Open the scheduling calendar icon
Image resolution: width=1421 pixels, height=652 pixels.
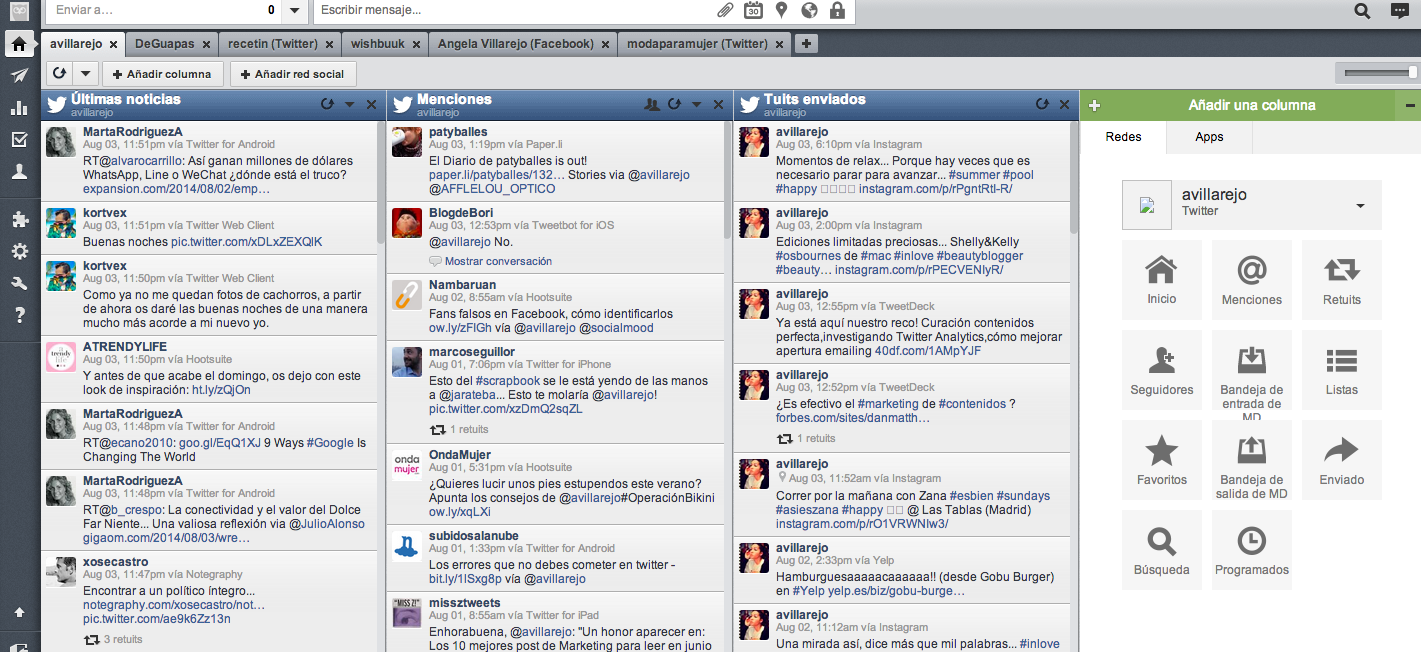tap(753, 11)
